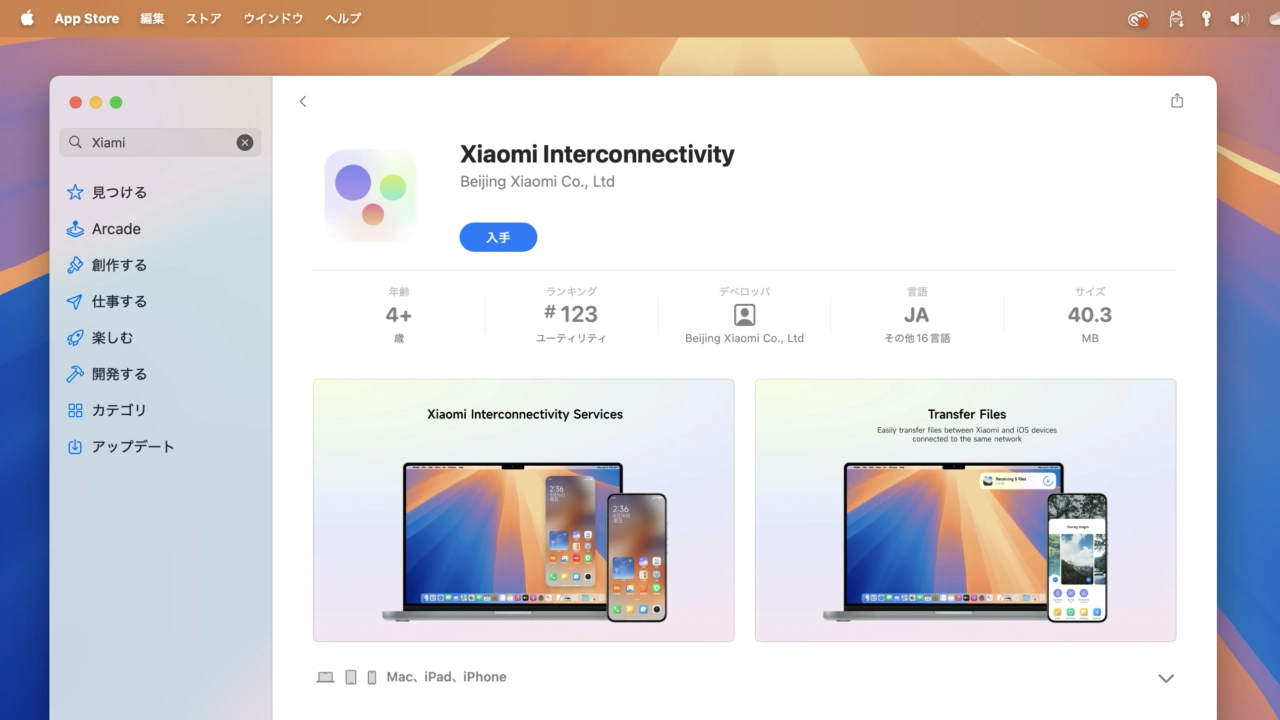The width and height of the screenshot is (1280, 720).
Task: Open the share icon at top right
Action: click(1177, 101)
